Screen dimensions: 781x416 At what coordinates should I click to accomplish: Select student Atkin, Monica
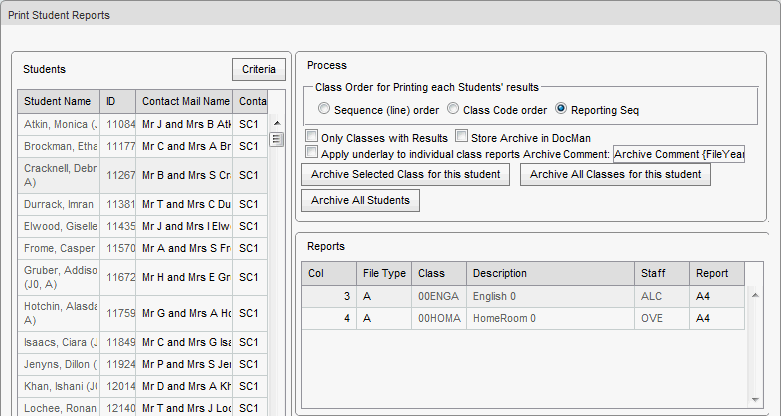59,125
